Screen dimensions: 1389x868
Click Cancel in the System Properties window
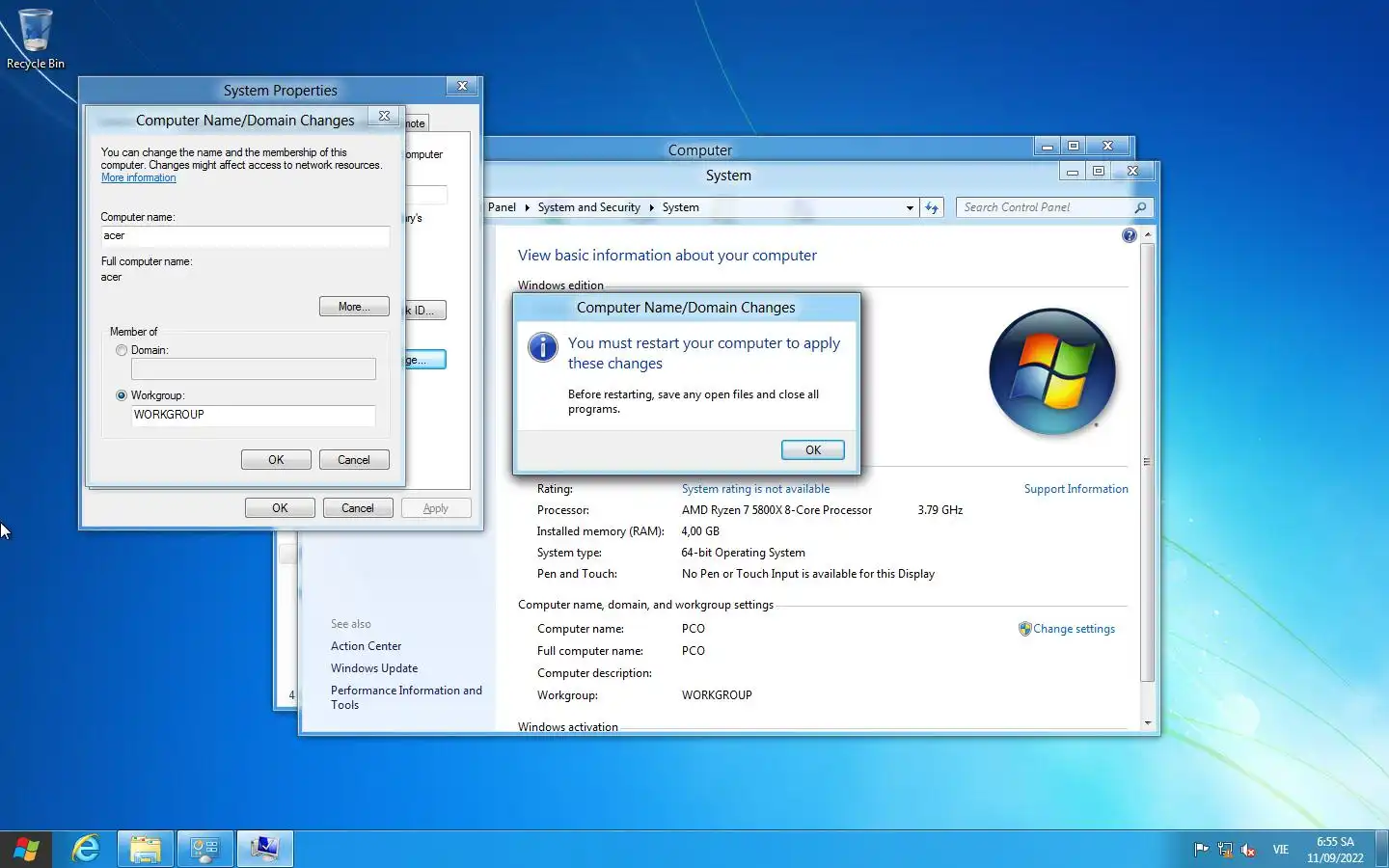click(358, 508)
